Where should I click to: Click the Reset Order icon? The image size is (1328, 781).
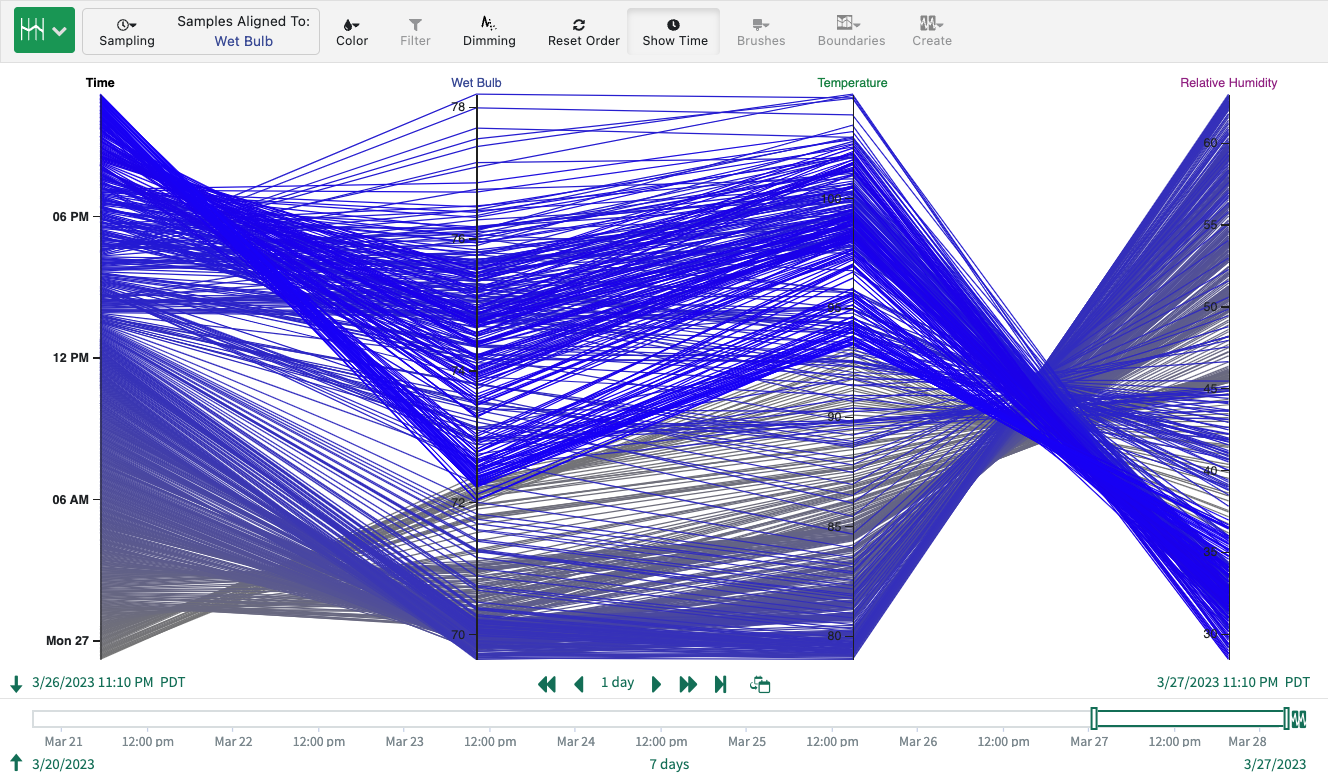(580, 24)
